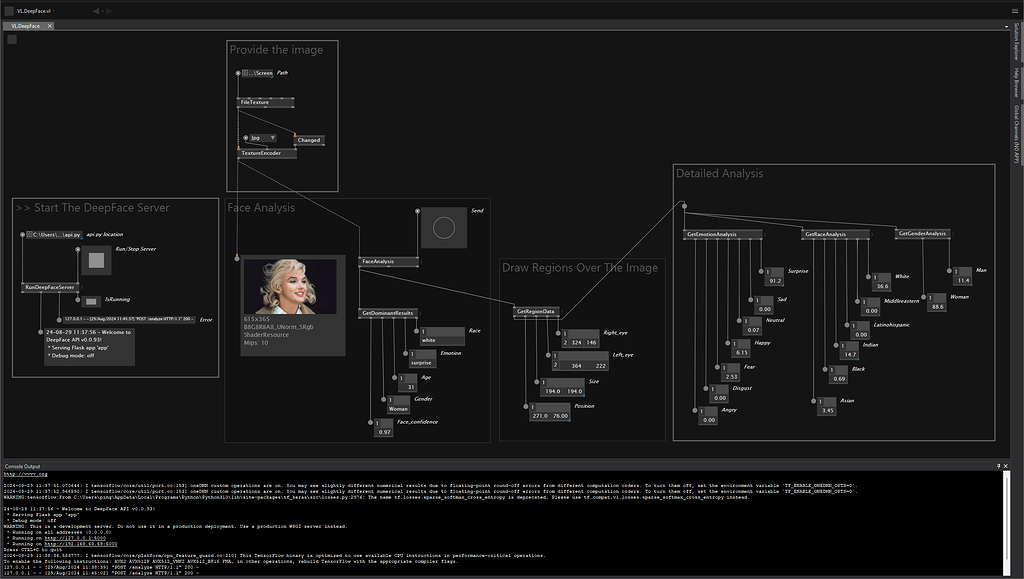Viewport: 1024px width, 579px height.
Task: Select the GetGenderAnalysis node
Action: click(921, 233)
